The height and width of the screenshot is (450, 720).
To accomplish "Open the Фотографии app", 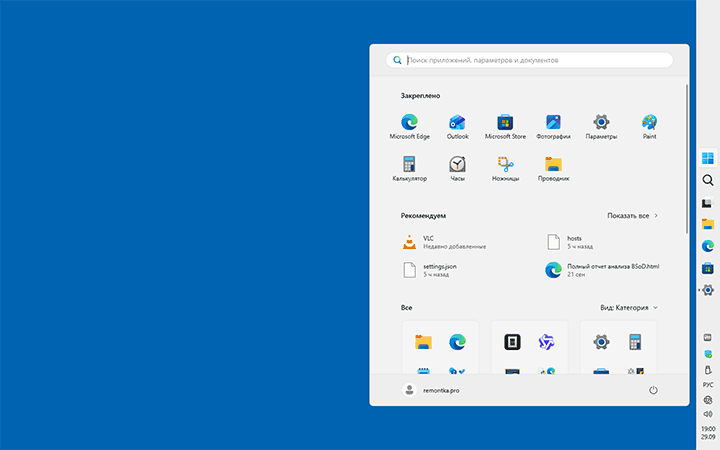I will pos(553,127).
